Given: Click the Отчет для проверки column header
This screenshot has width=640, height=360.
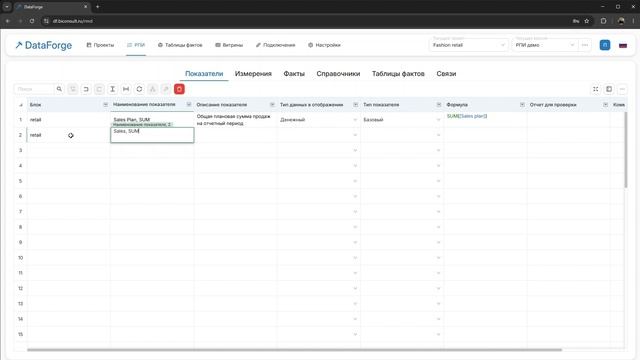Looking at the screenshot, I should pos(569,105).
